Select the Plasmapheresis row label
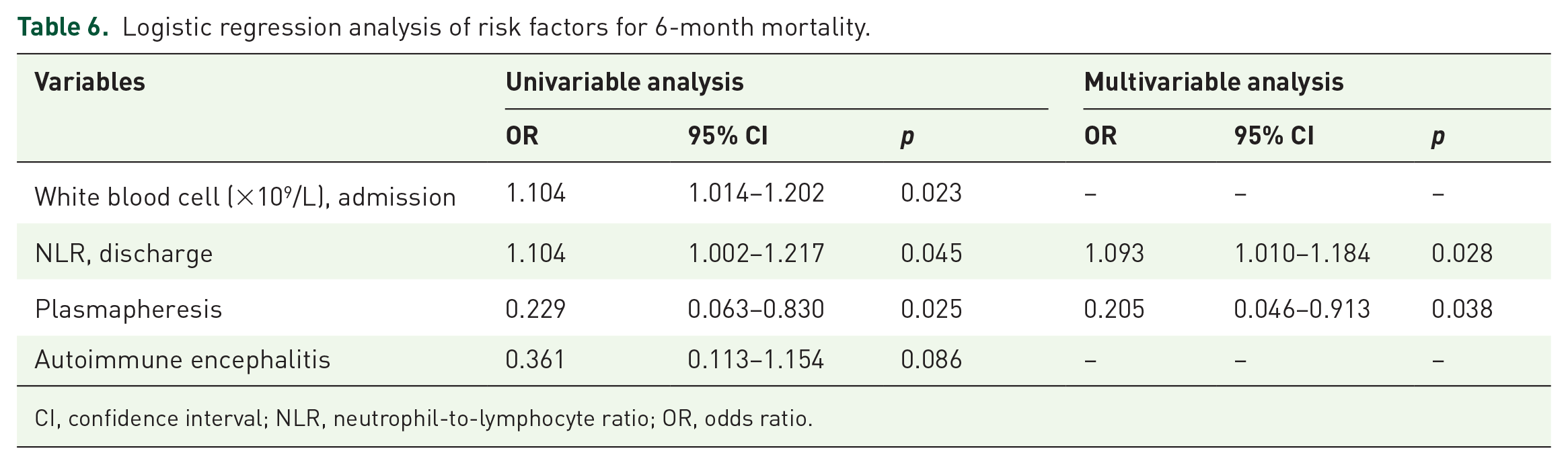 click(x=128, y=309)
